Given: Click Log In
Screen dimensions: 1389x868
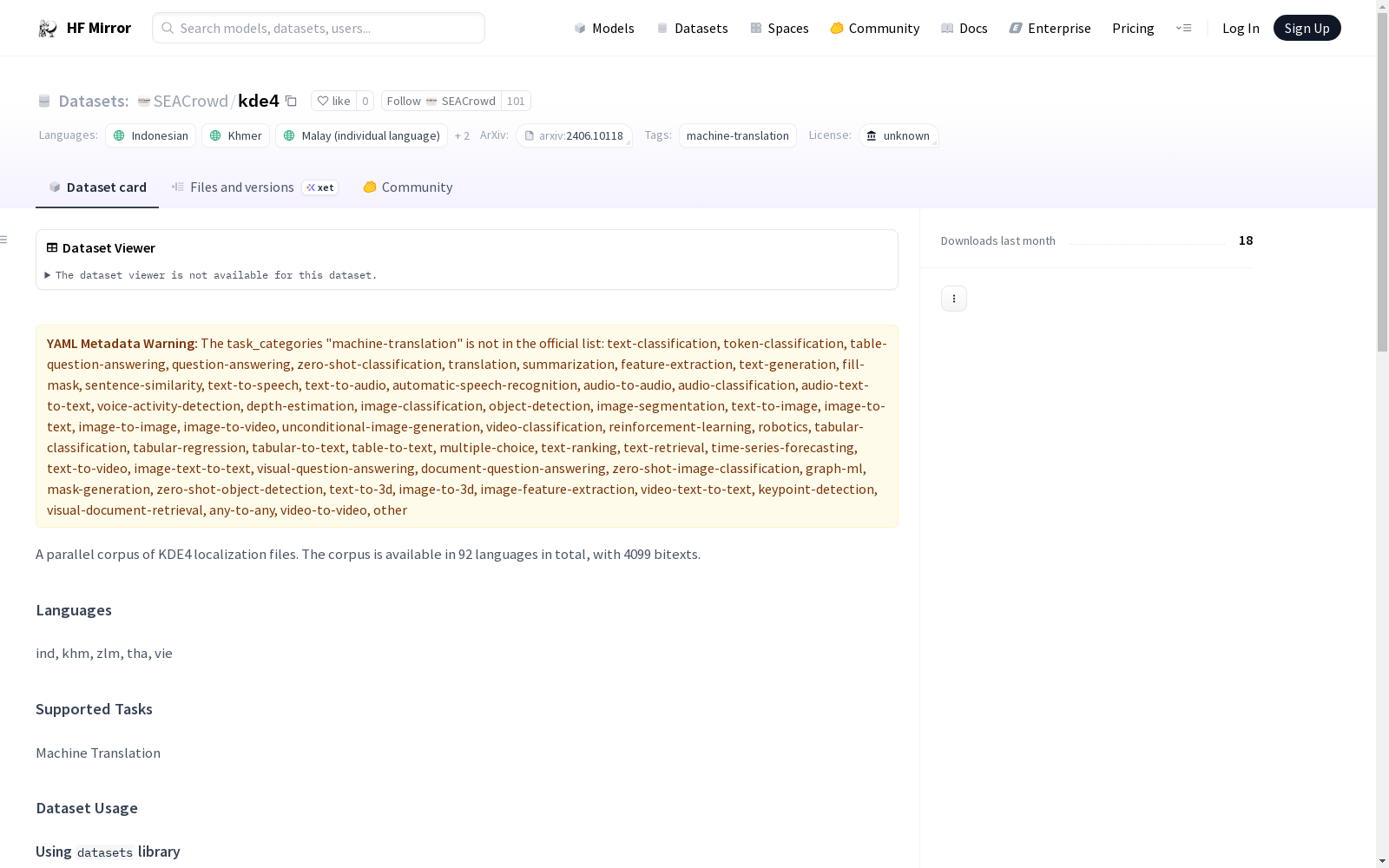Looking at the screenshot, I should [1241, 28].
